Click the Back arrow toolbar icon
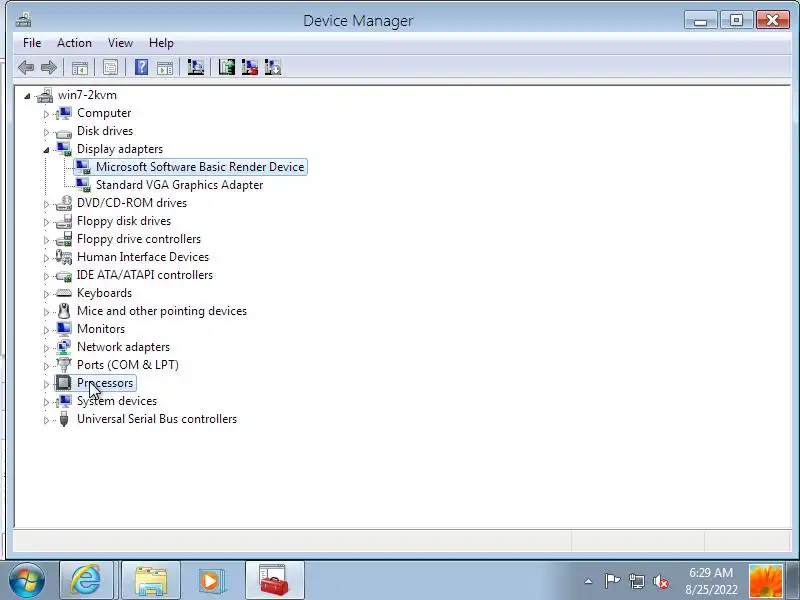 pos(26,67)
